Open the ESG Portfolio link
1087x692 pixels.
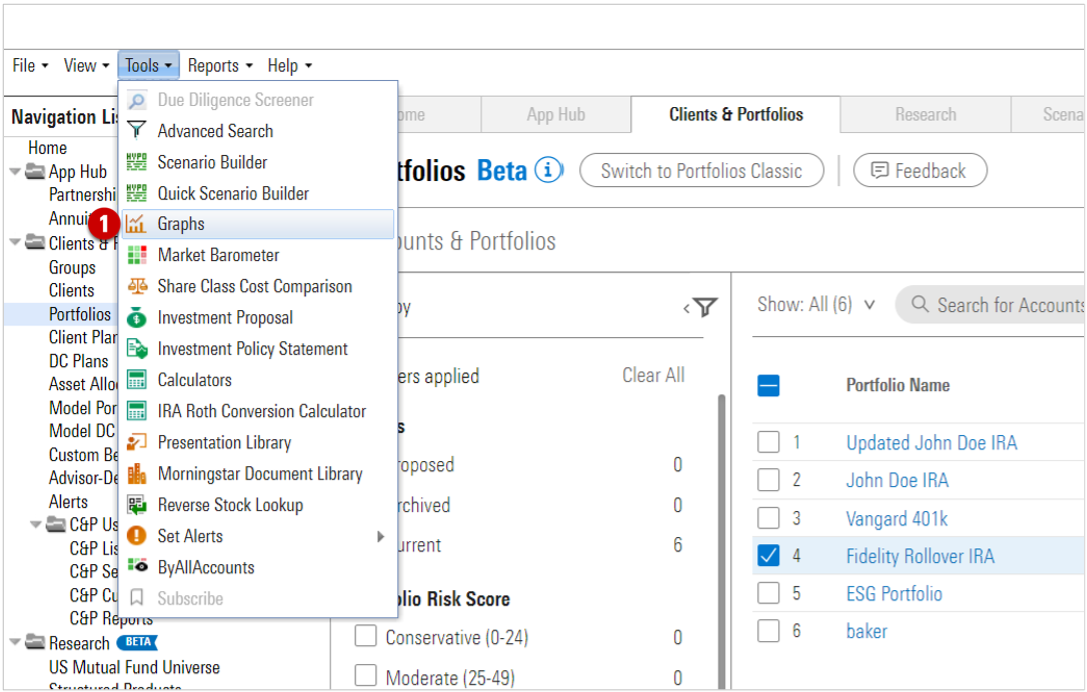point(894,594)
